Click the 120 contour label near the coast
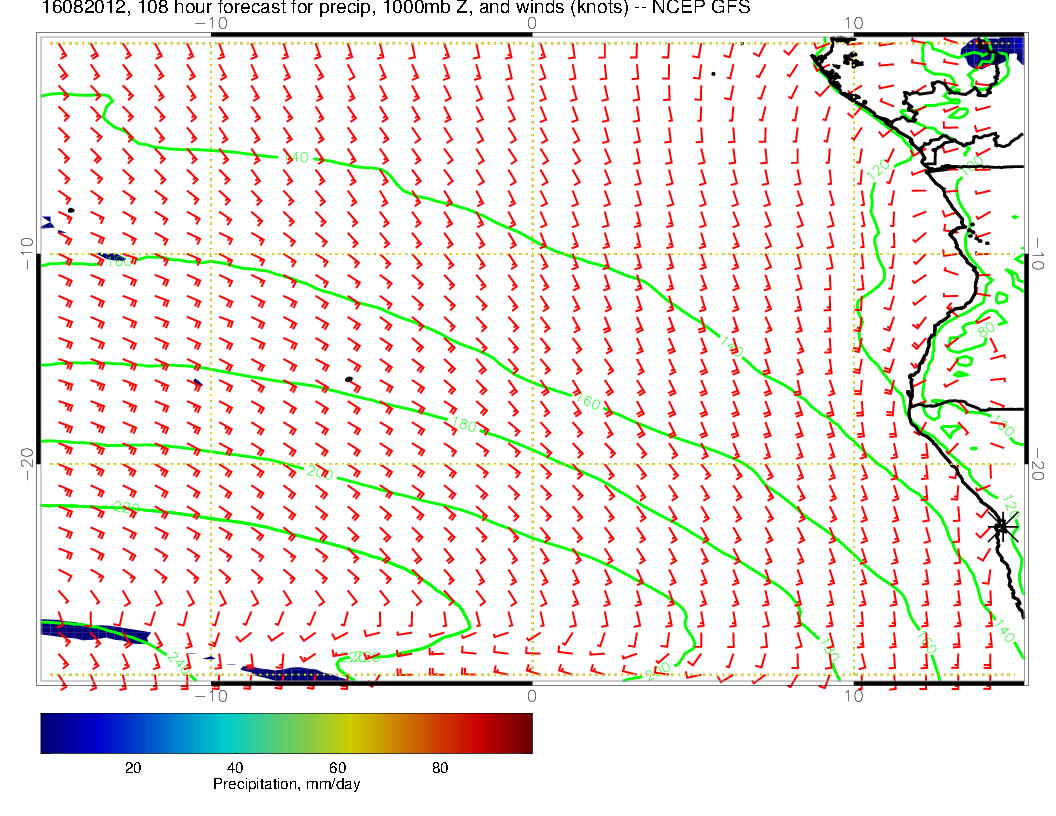Viewport: 1056px width, 816px height. pos(879,168)
